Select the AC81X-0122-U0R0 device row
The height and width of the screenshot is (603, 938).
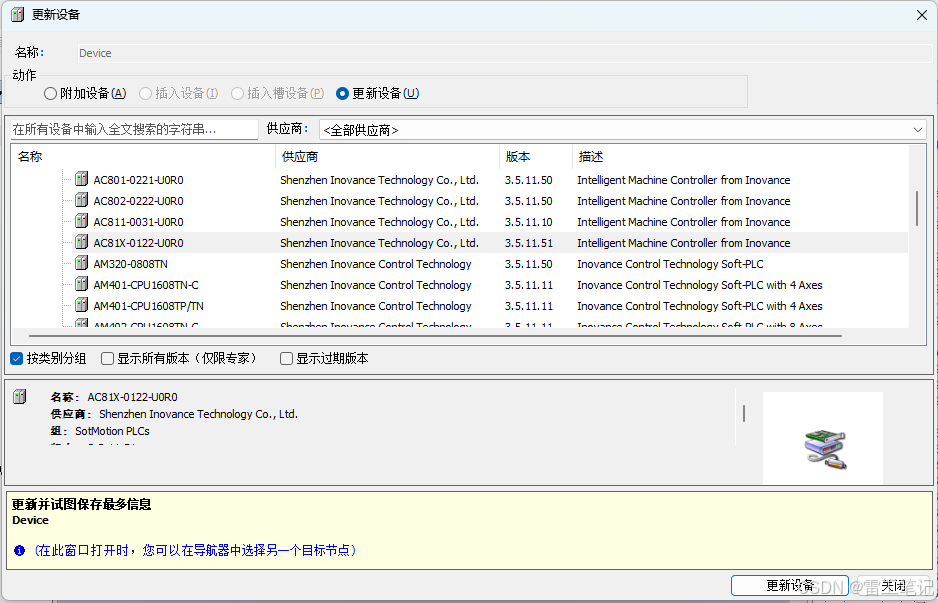489,242
